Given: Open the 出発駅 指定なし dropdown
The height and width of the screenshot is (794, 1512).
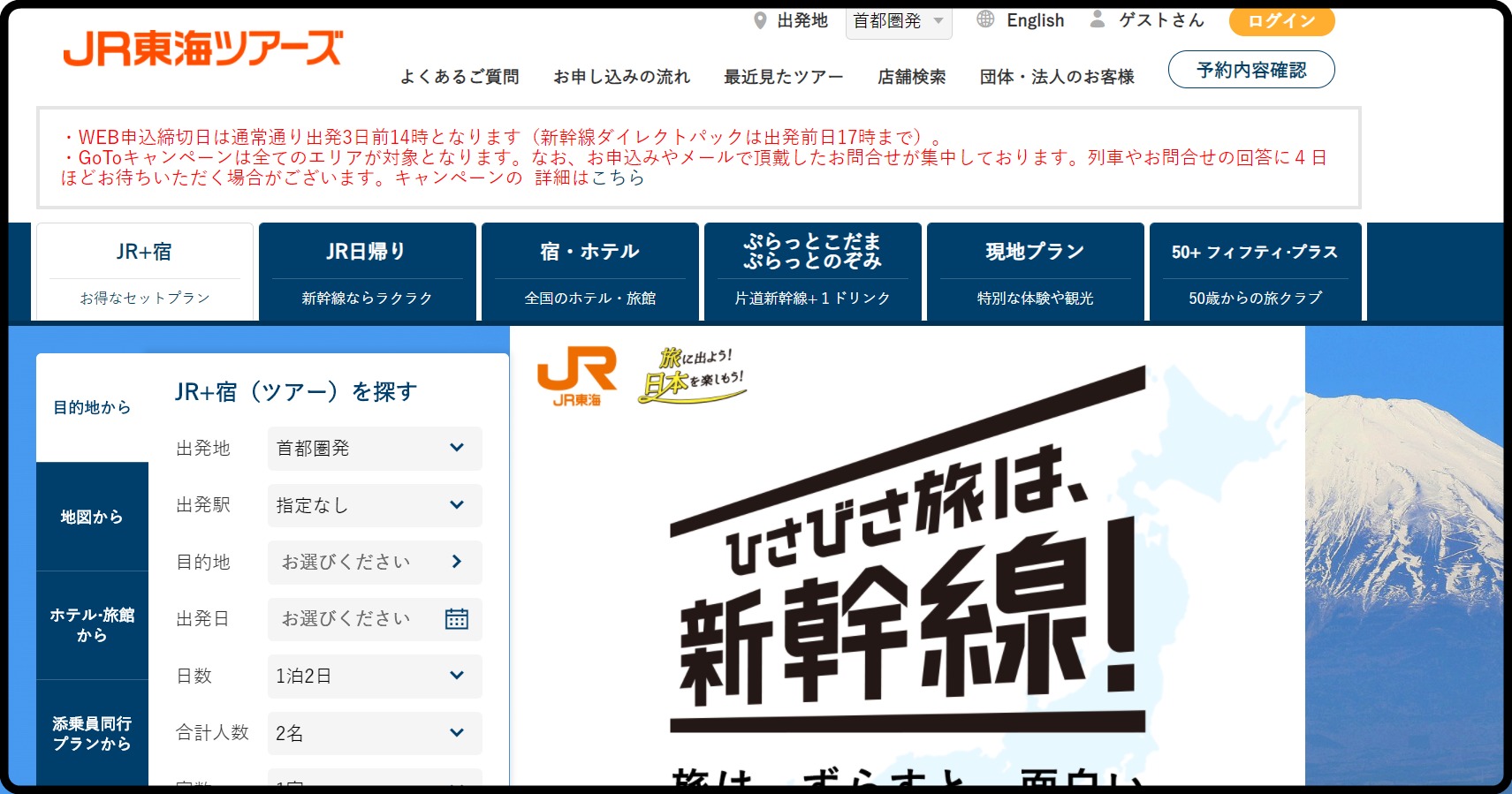Looking at the screenshot, I should (x=375, y=505).
